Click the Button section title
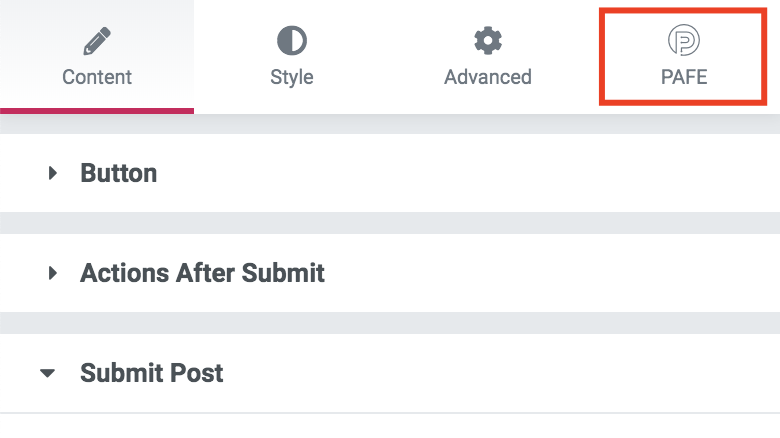Screen dimensions: 780x438 (119, 174)
